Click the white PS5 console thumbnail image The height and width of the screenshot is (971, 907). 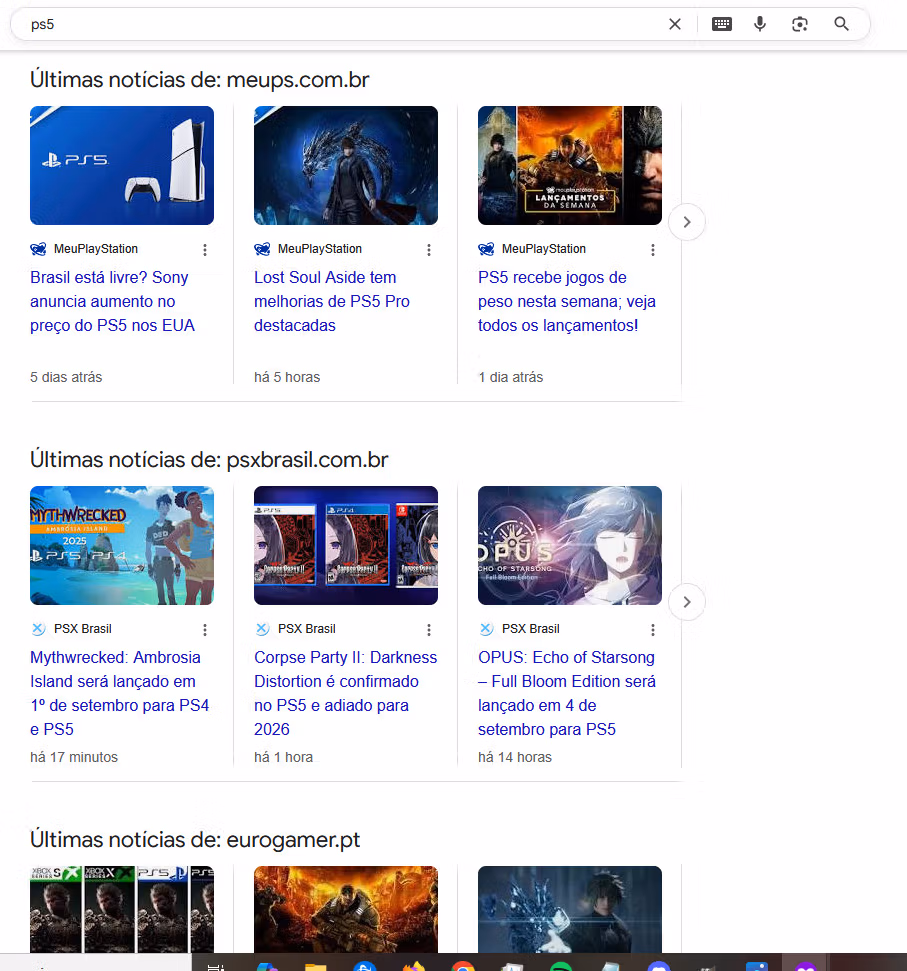click(x=122, y=165)
